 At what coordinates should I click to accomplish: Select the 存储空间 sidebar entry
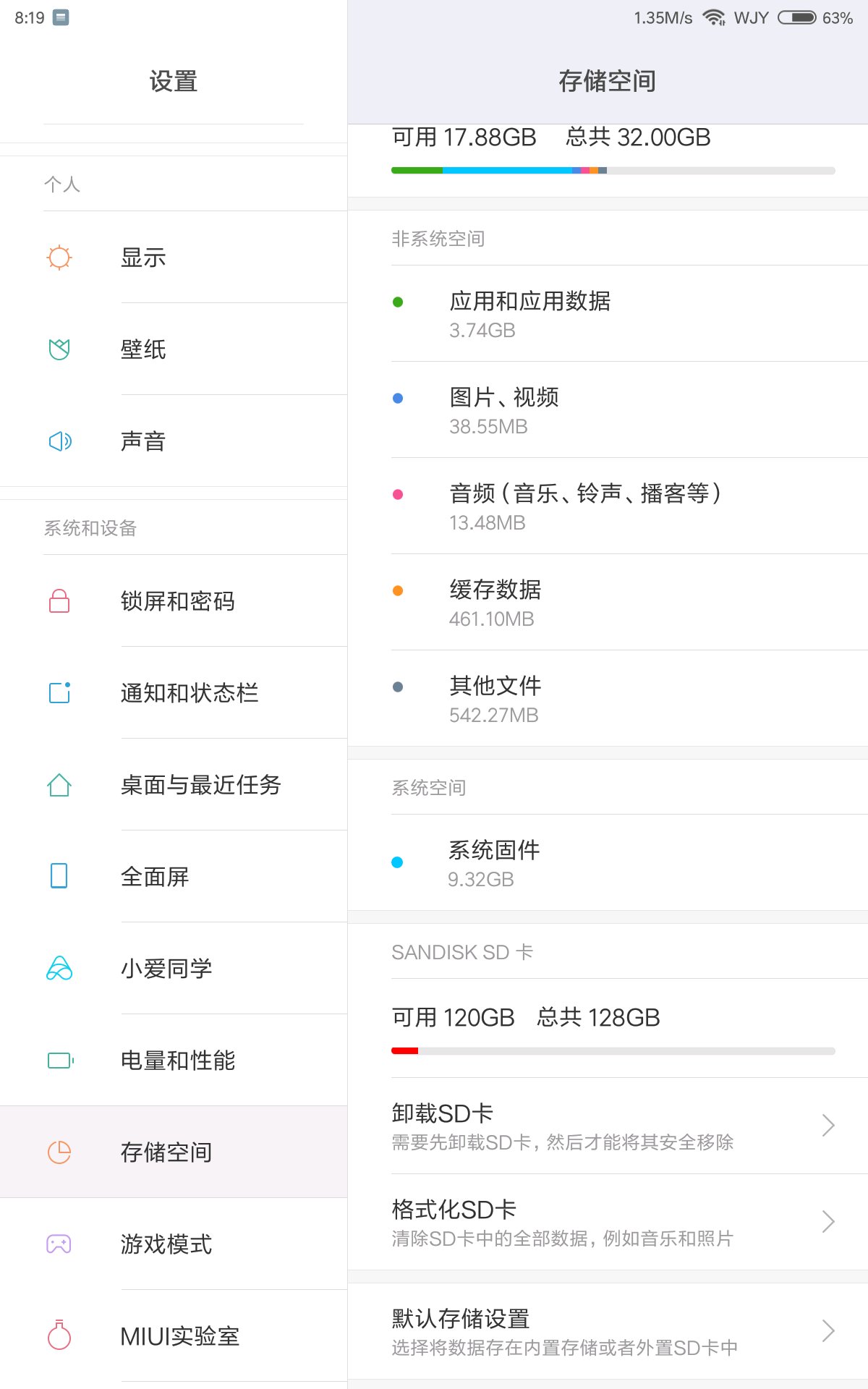tap(174, 1152)
